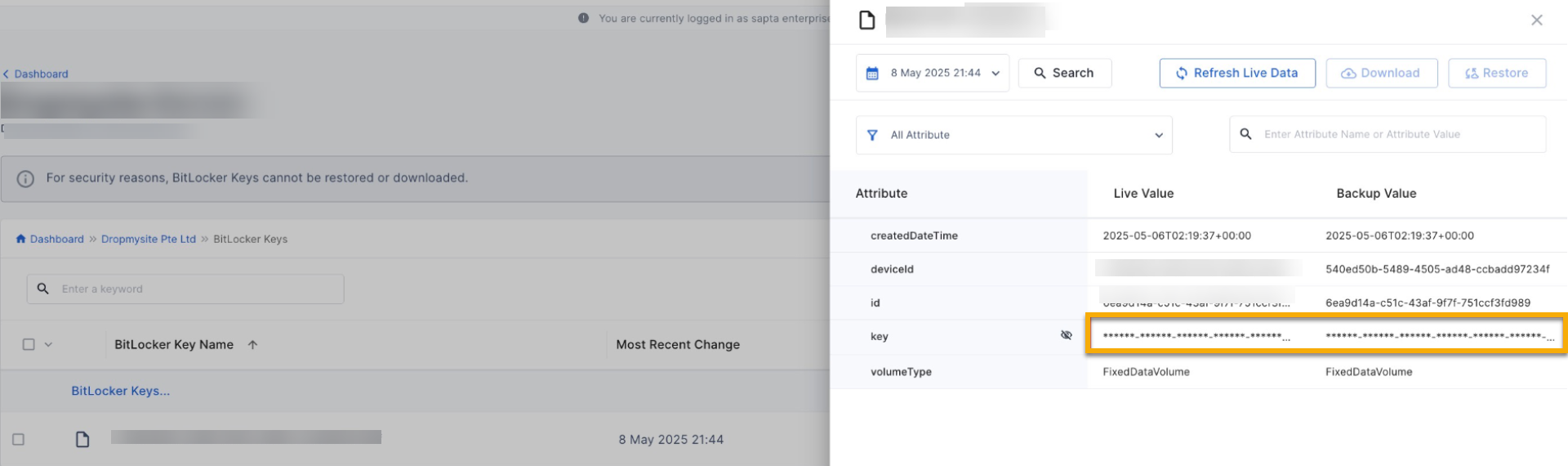Expand the All Attribute filter dropdown

tap(1014, 135)
